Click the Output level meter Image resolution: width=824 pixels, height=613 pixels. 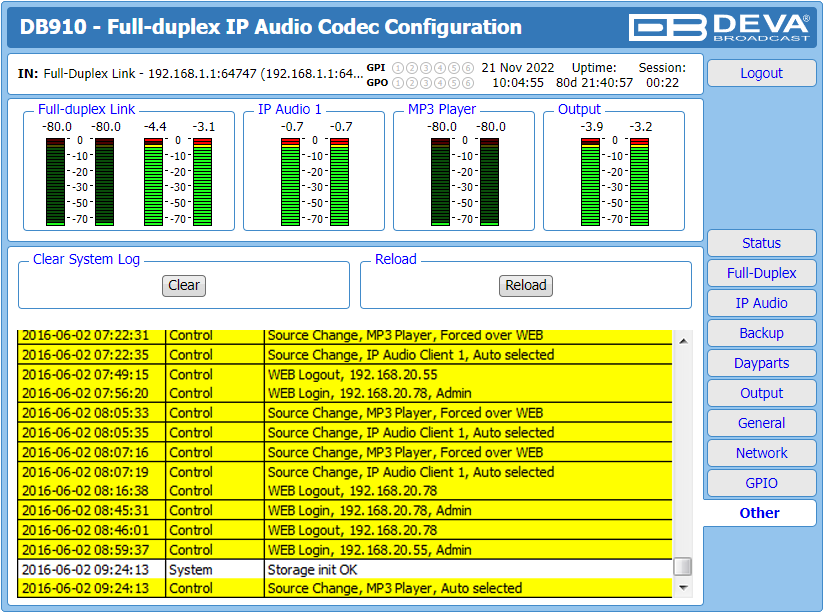(614, 182)
